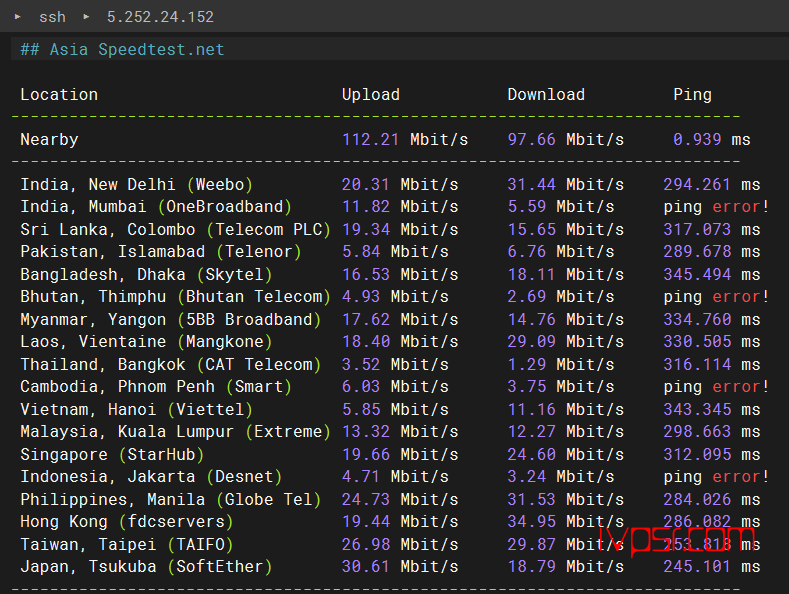Click 'Malaysia, Kuala Lumpur (Extreme)' row
Screen dimensions: 789x594
coord(390,431)
